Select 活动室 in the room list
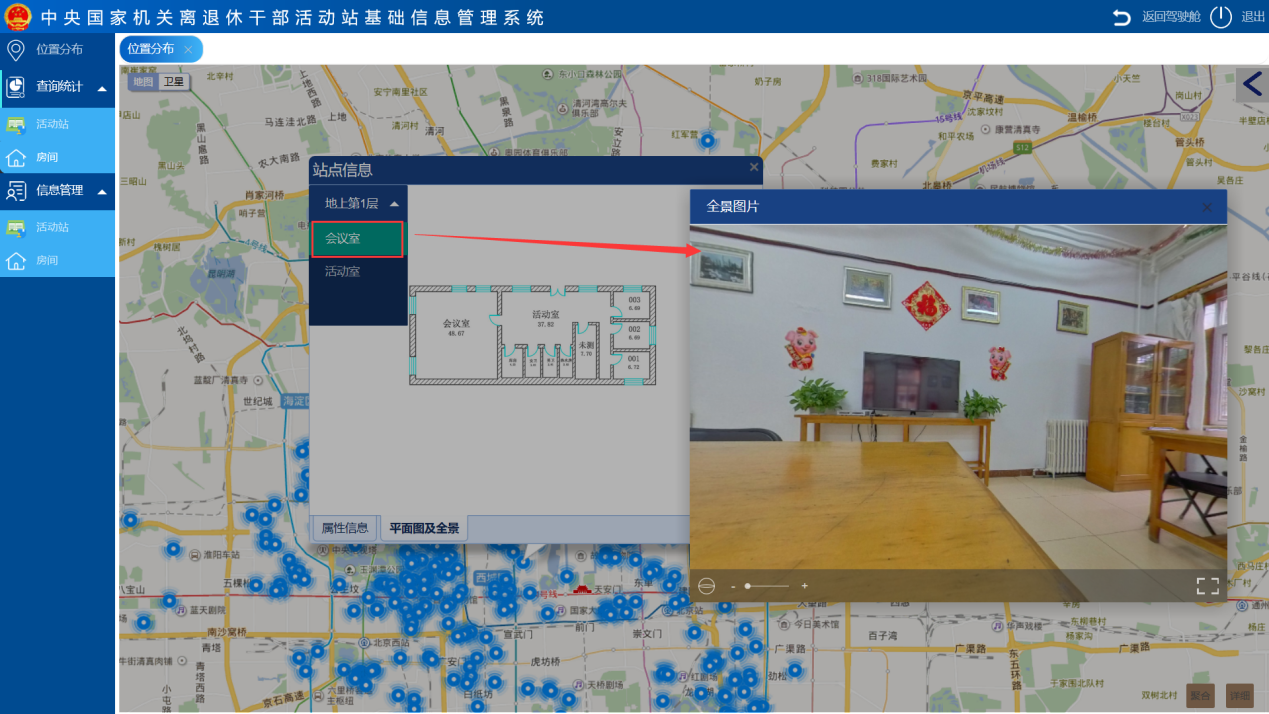The image size is (1269, 714). pyautogui.click(x=343, y=271)
